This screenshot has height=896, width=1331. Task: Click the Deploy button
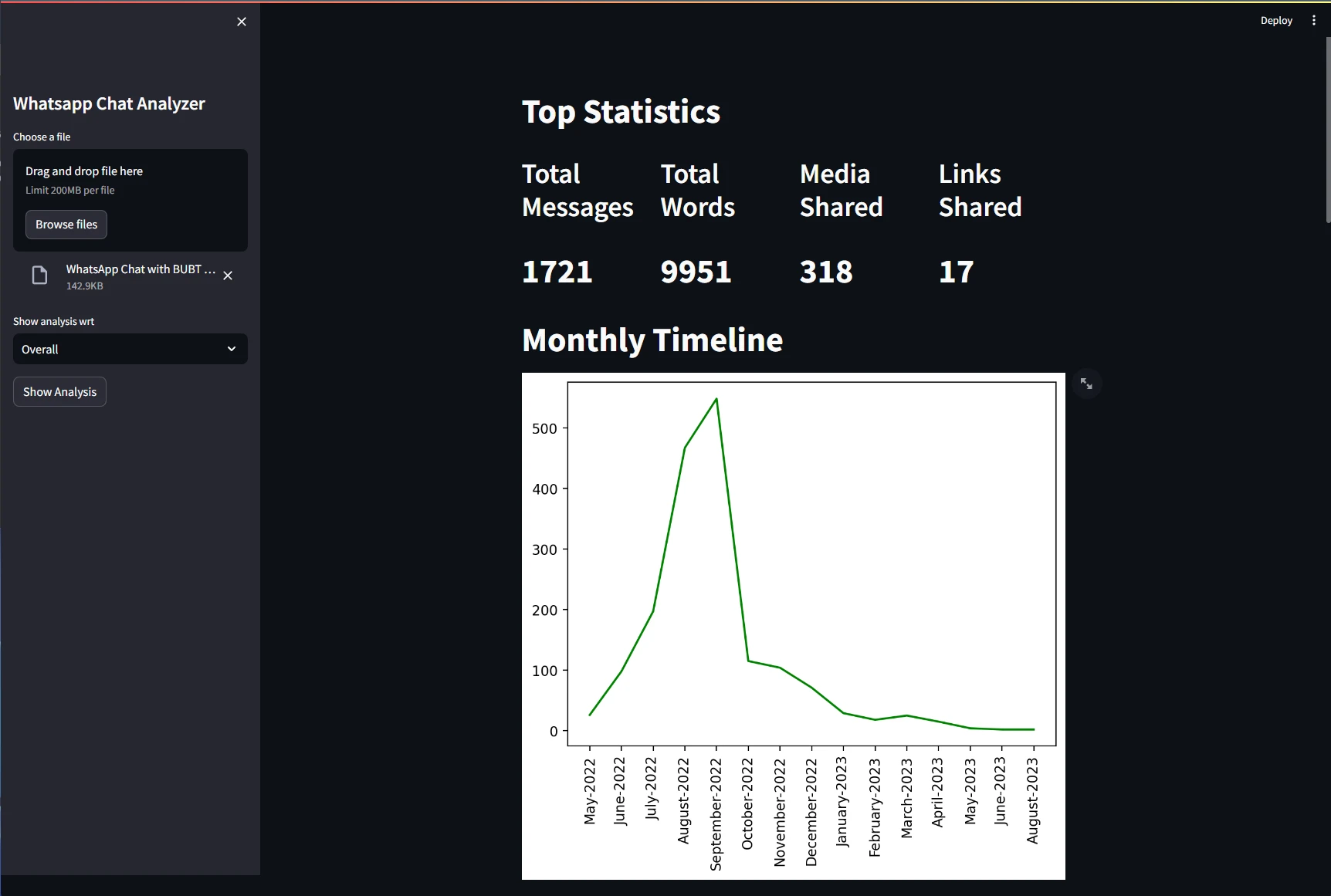click(x=1275, y=21)
